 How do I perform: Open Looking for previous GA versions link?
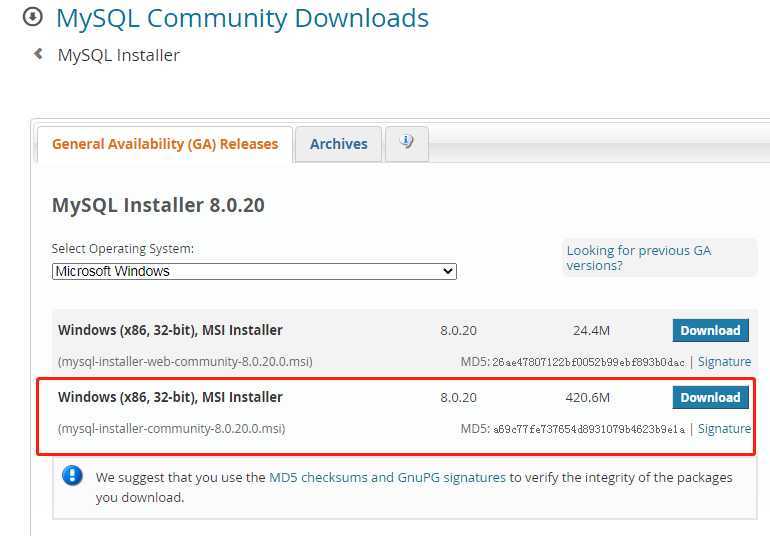tap(638, 257)
